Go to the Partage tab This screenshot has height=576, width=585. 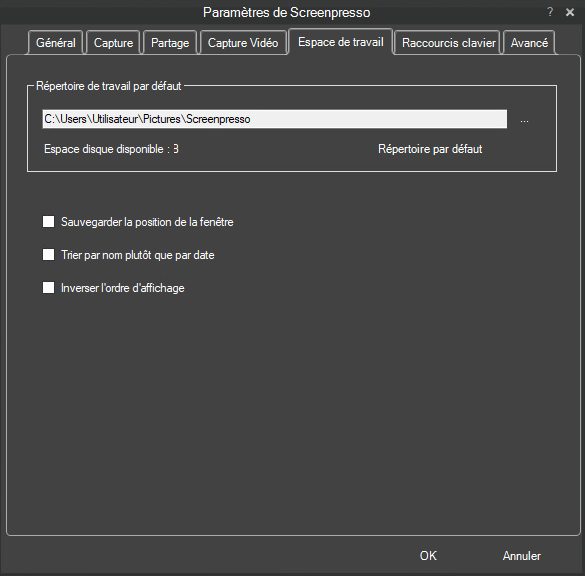[x=170, y=43]
